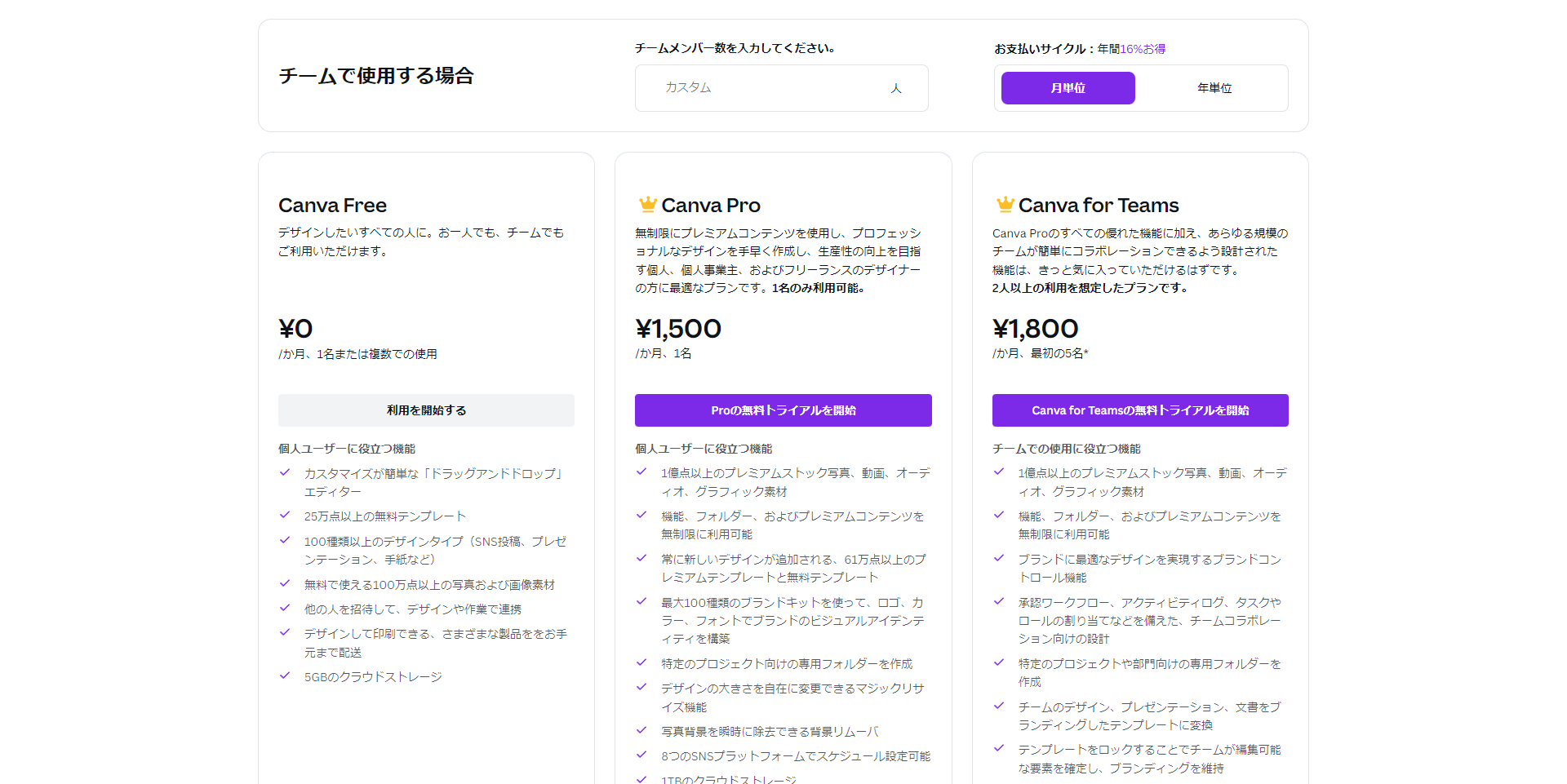Click 写真背景を瞬時に除去できる背景リムーバ text
The height and width of the screenshot is (784, 1567).
(x=770, y=732)
